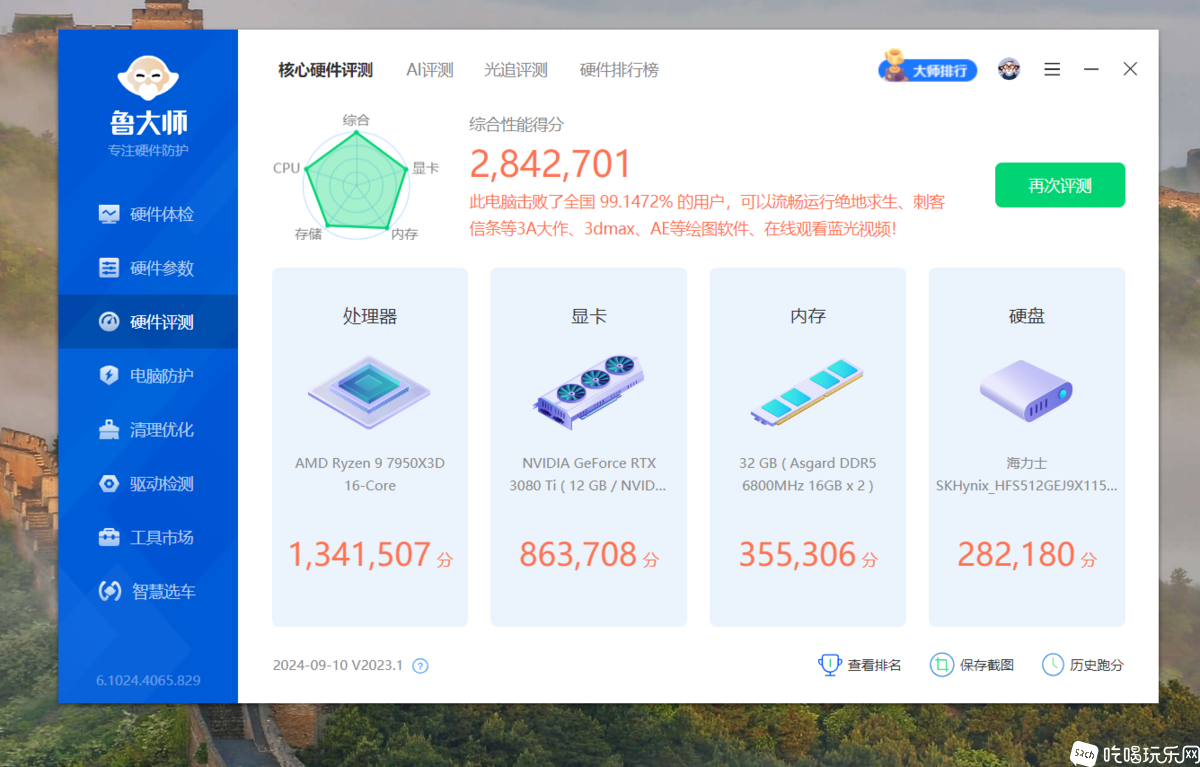Viewport: 1200px width, 767px height.
Task: Click 32 GB Asgard DDR5 text
Action: tap(808, 474)
